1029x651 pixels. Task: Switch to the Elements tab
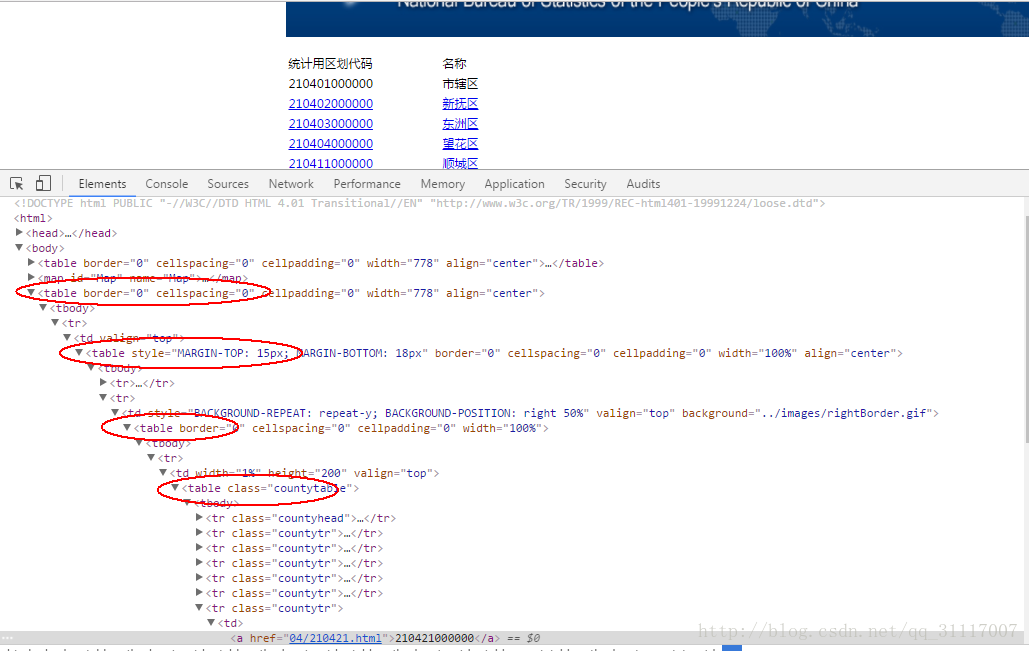point(102,184)
